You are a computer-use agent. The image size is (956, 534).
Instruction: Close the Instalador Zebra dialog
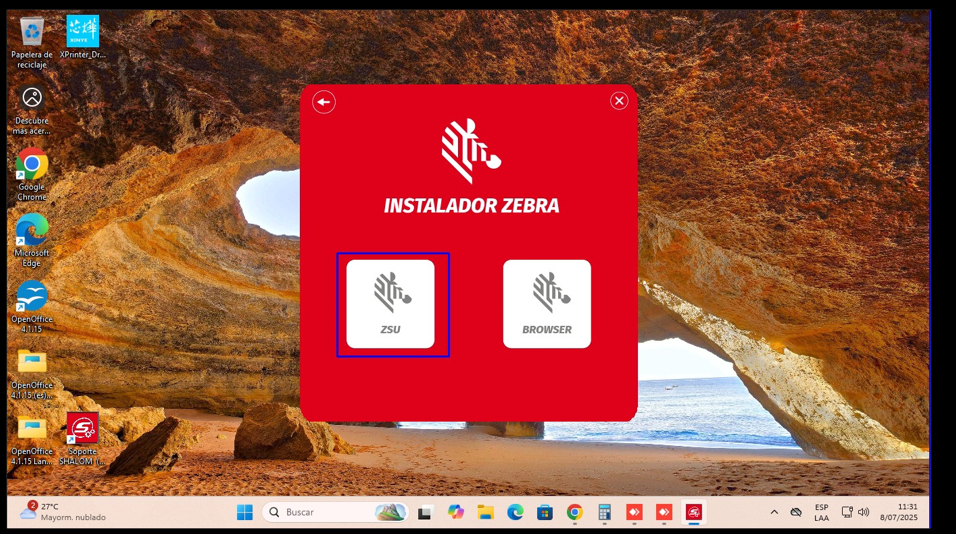tap(619, 101)
